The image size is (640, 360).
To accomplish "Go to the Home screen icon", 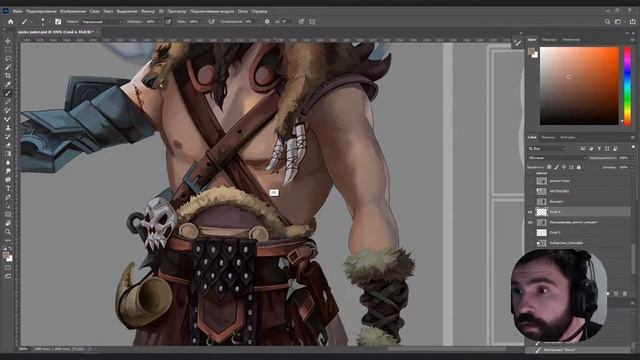I will (11, 22).
